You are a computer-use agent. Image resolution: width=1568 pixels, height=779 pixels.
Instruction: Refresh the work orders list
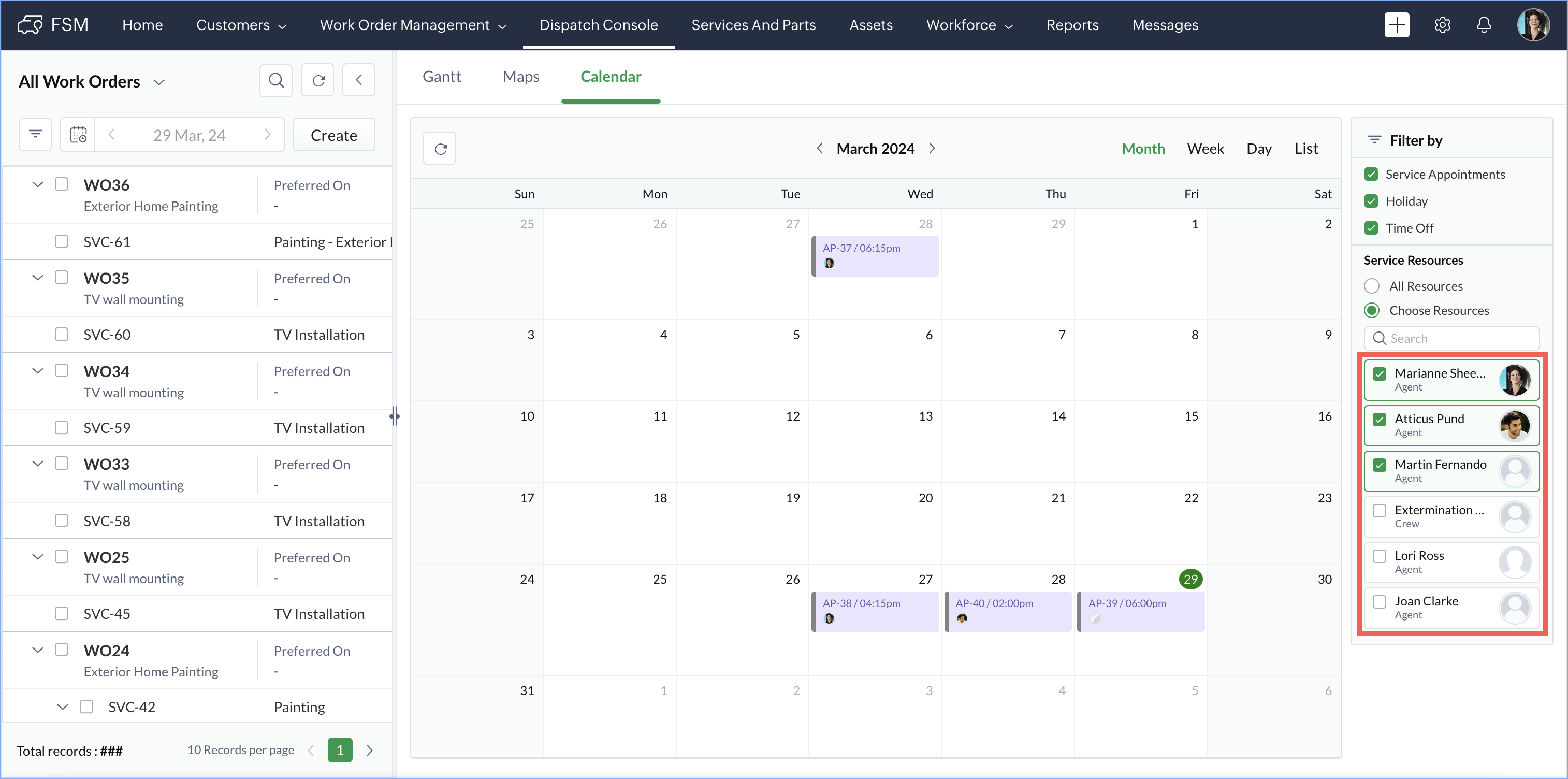pos(318,80)
